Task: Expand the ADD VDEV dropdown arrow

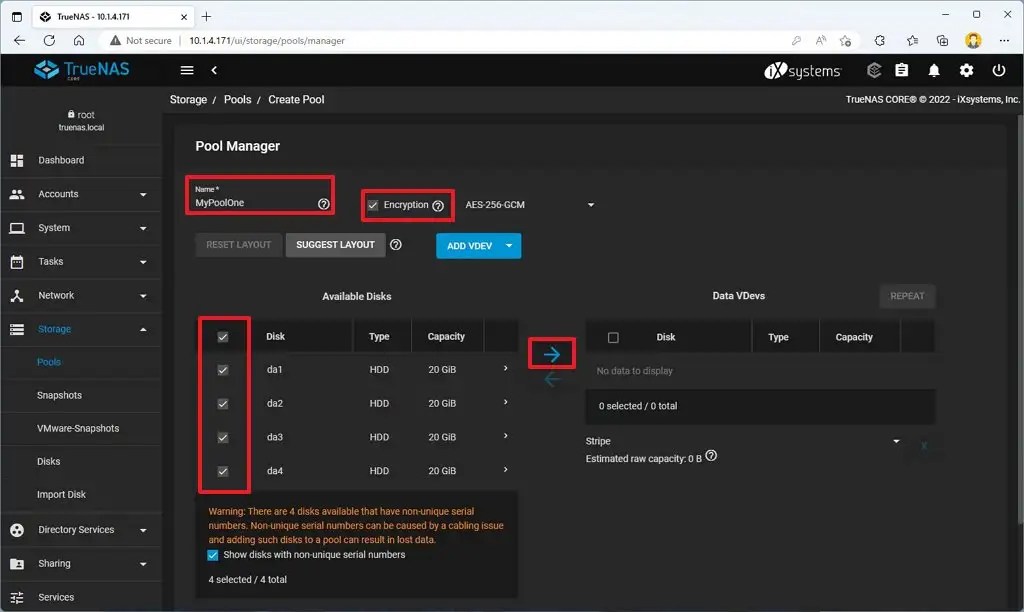Action: [508, 245]
